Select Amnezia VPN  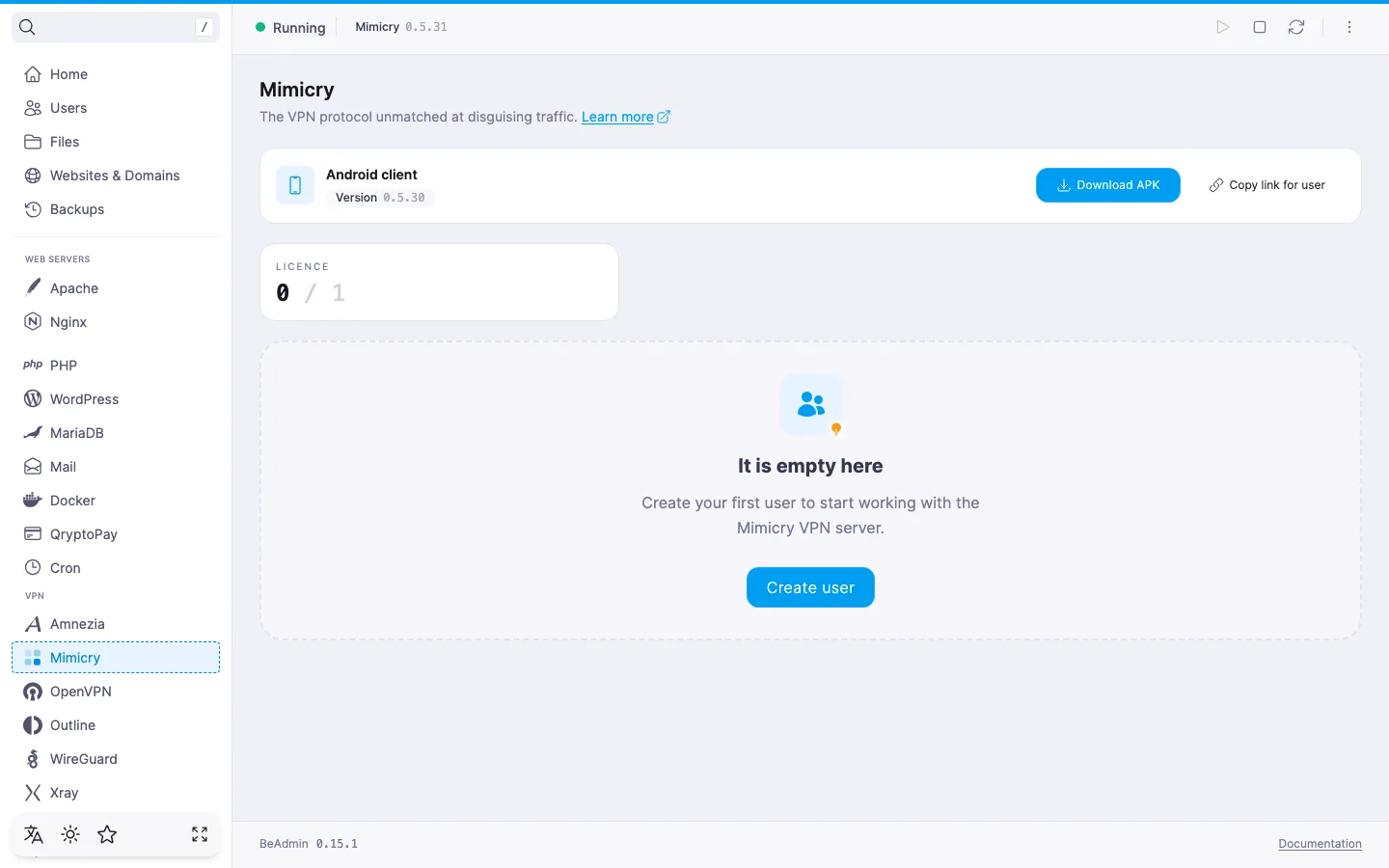pyautogui.click(x=116, y=624)
